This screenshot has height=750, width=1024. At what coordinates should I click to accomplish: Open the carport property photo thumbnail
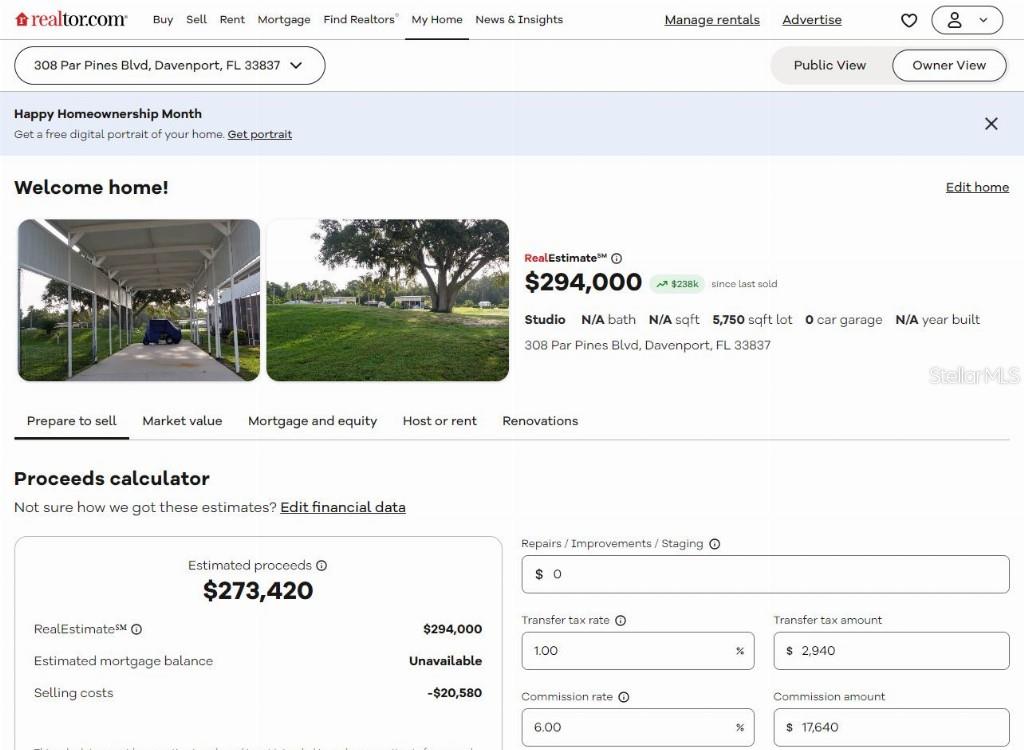(x=139, y=300)
